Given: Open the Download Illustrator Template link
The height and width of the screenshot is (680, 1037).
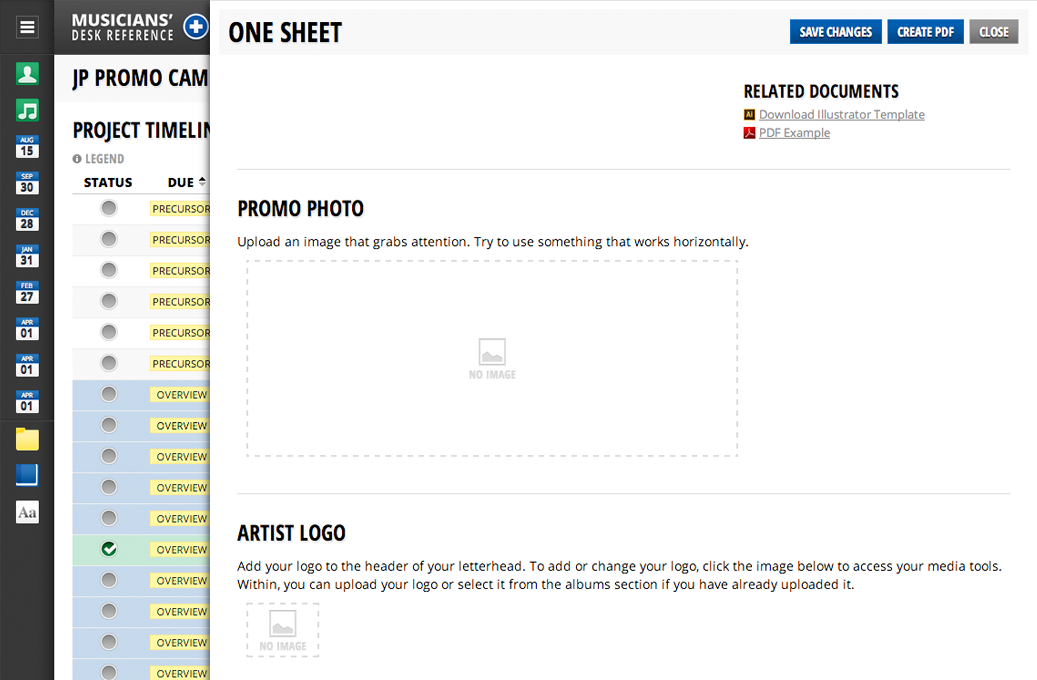Looking at the screenshot, I should tap(841, 115).
